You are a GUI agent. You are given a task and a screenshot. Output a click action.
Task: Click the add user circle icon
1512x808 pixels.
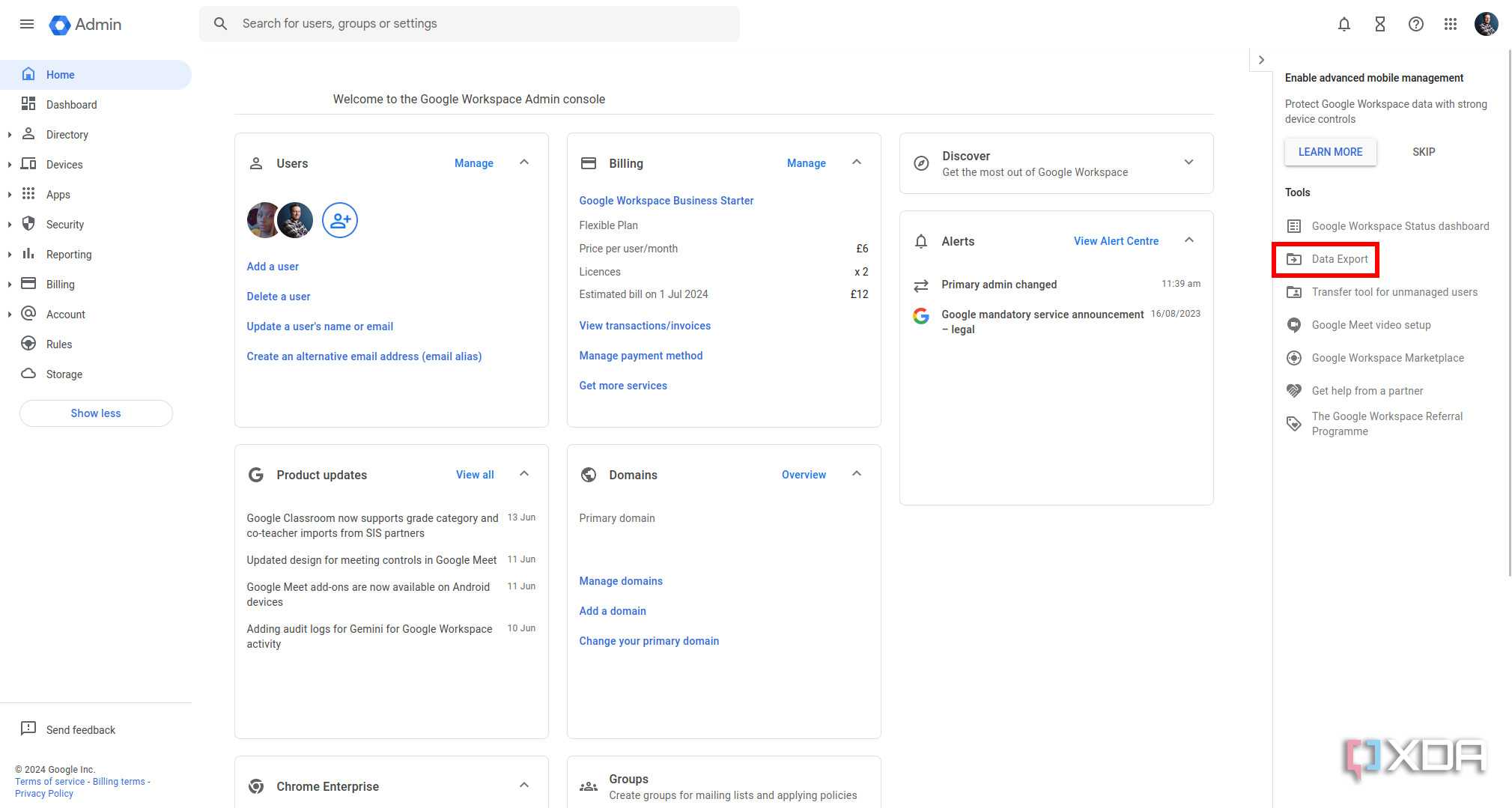(340, 220)
